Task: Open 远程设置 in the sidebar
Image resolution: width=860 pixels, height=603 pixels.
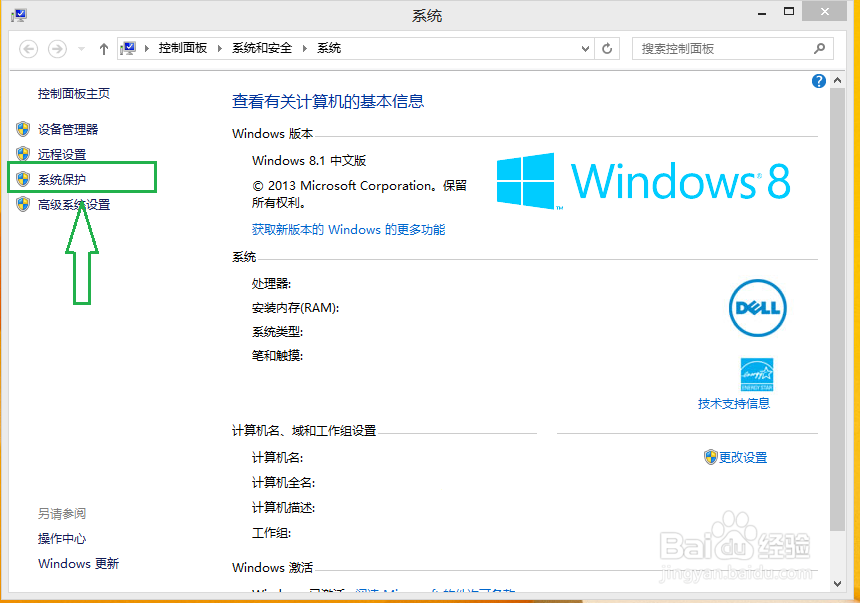Action: click(x=62, y=155)
